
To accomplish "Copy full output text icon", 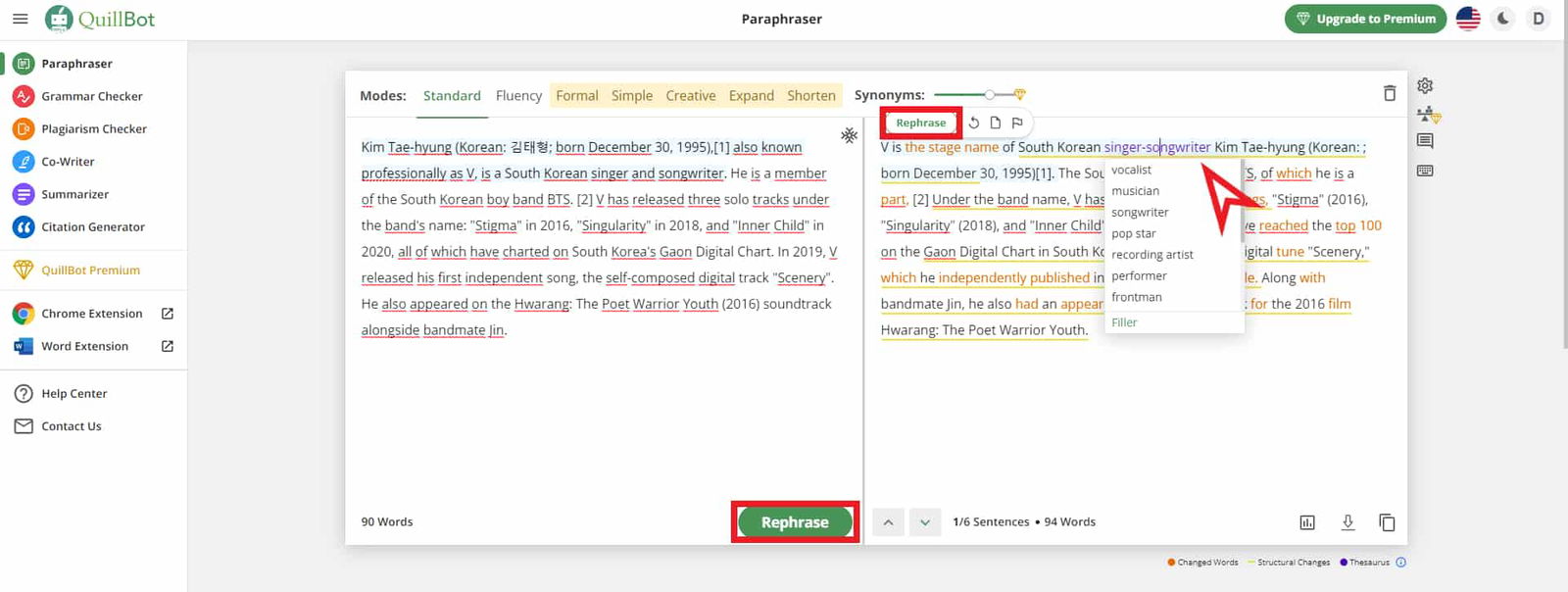I will tap(1387, 522).
